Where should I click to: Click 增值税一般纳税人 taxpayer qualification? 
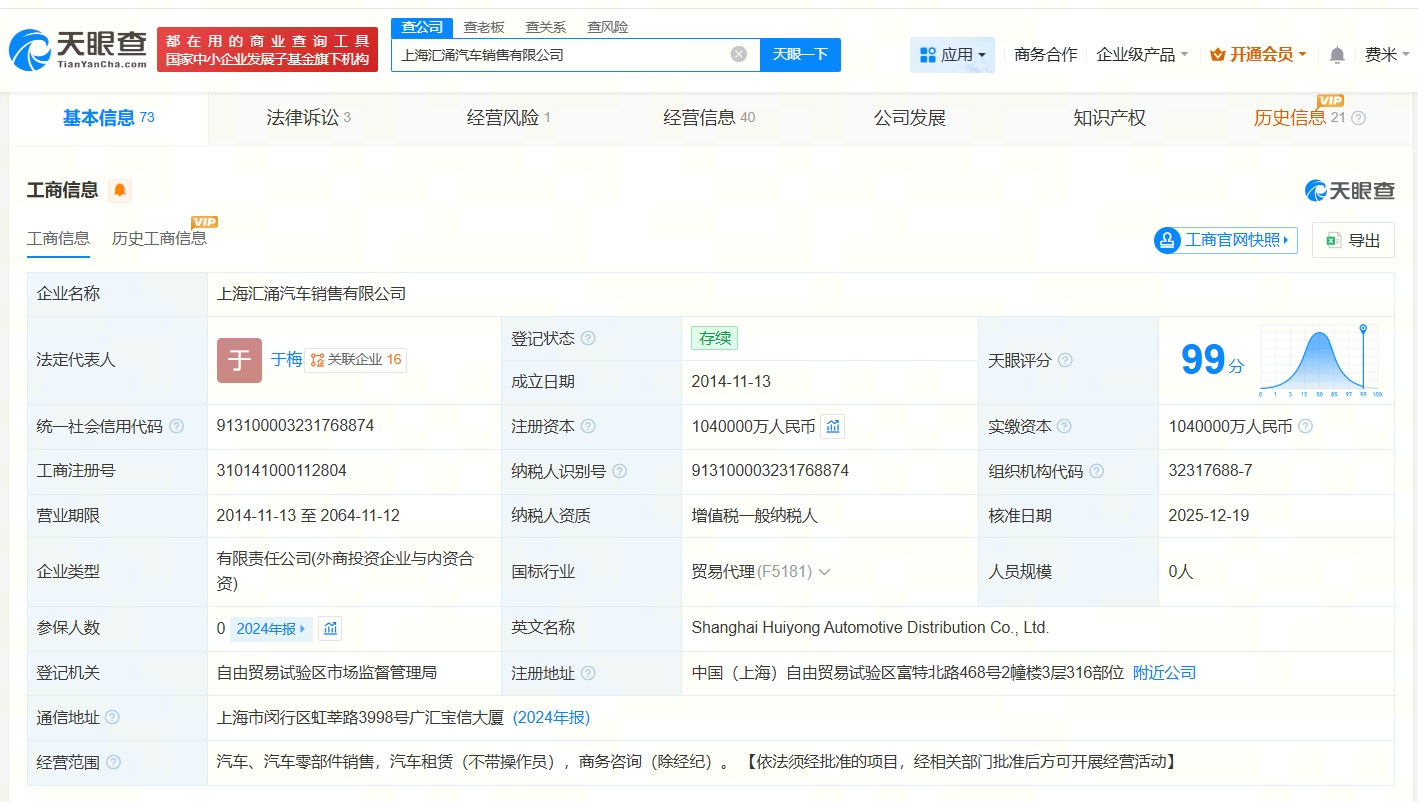[x=754, y=516]
